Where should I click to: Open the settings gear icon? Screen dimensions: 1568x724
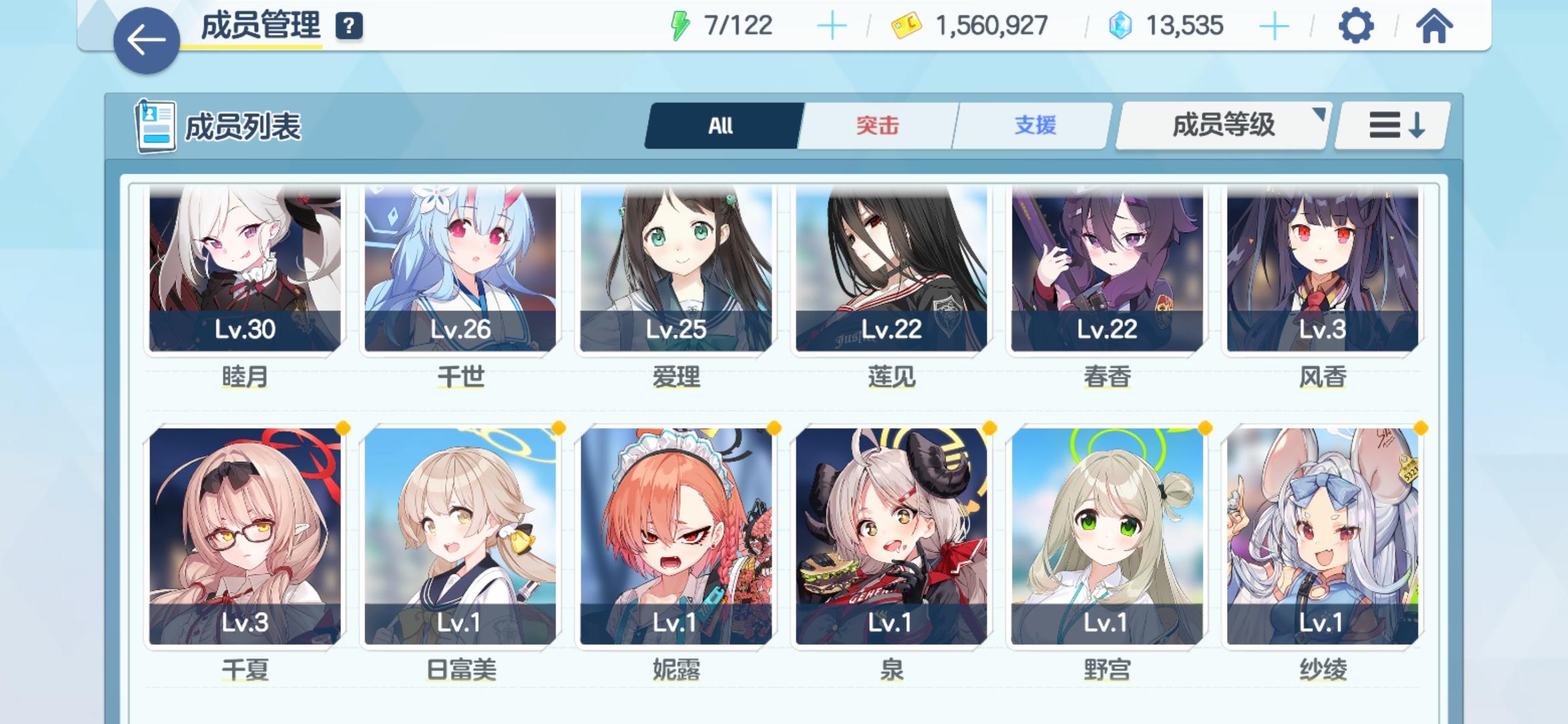(1356, 27)
